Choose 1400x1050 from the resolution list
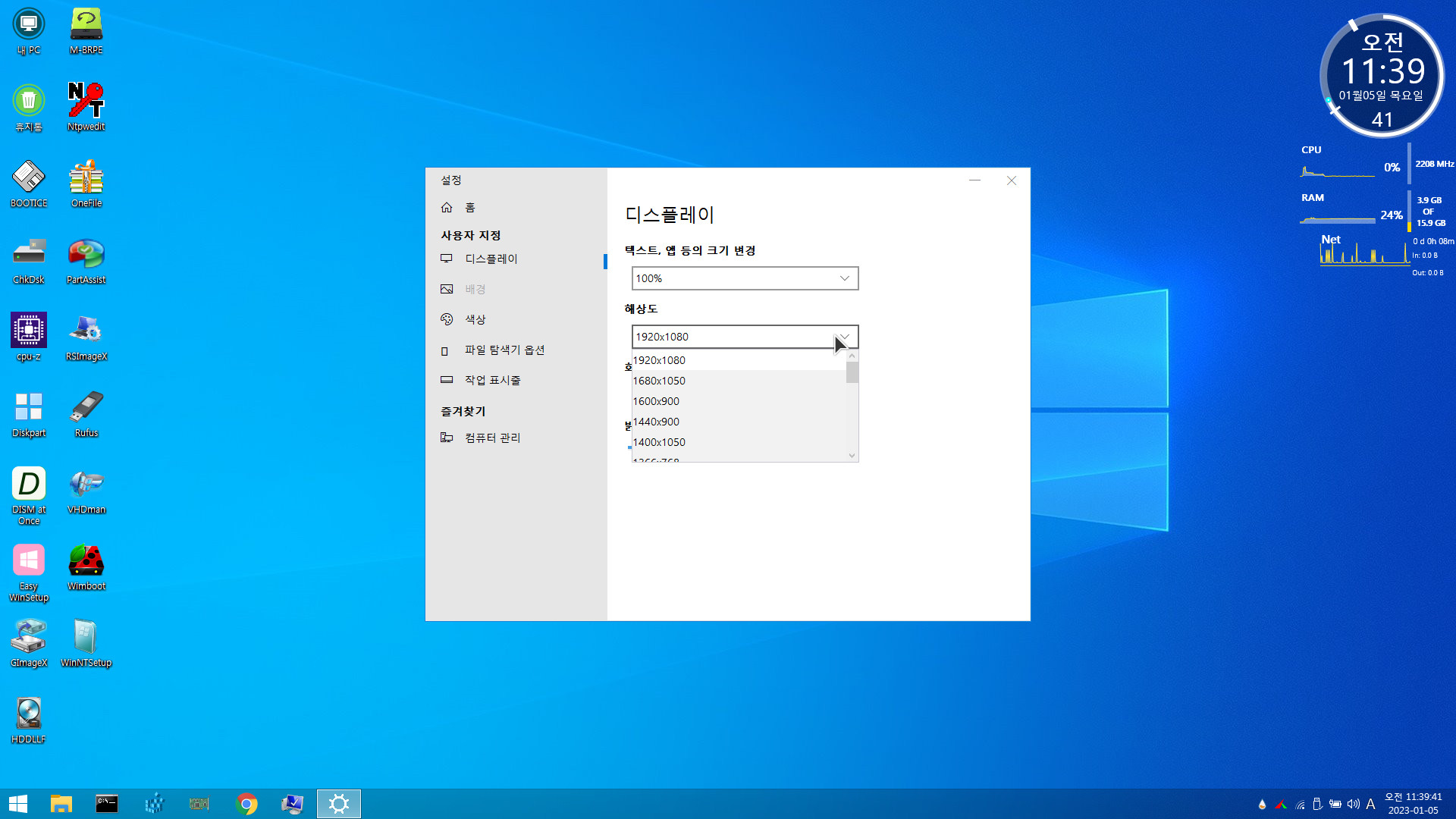This screenshot has height=819, width=1456. coord(739,442)
